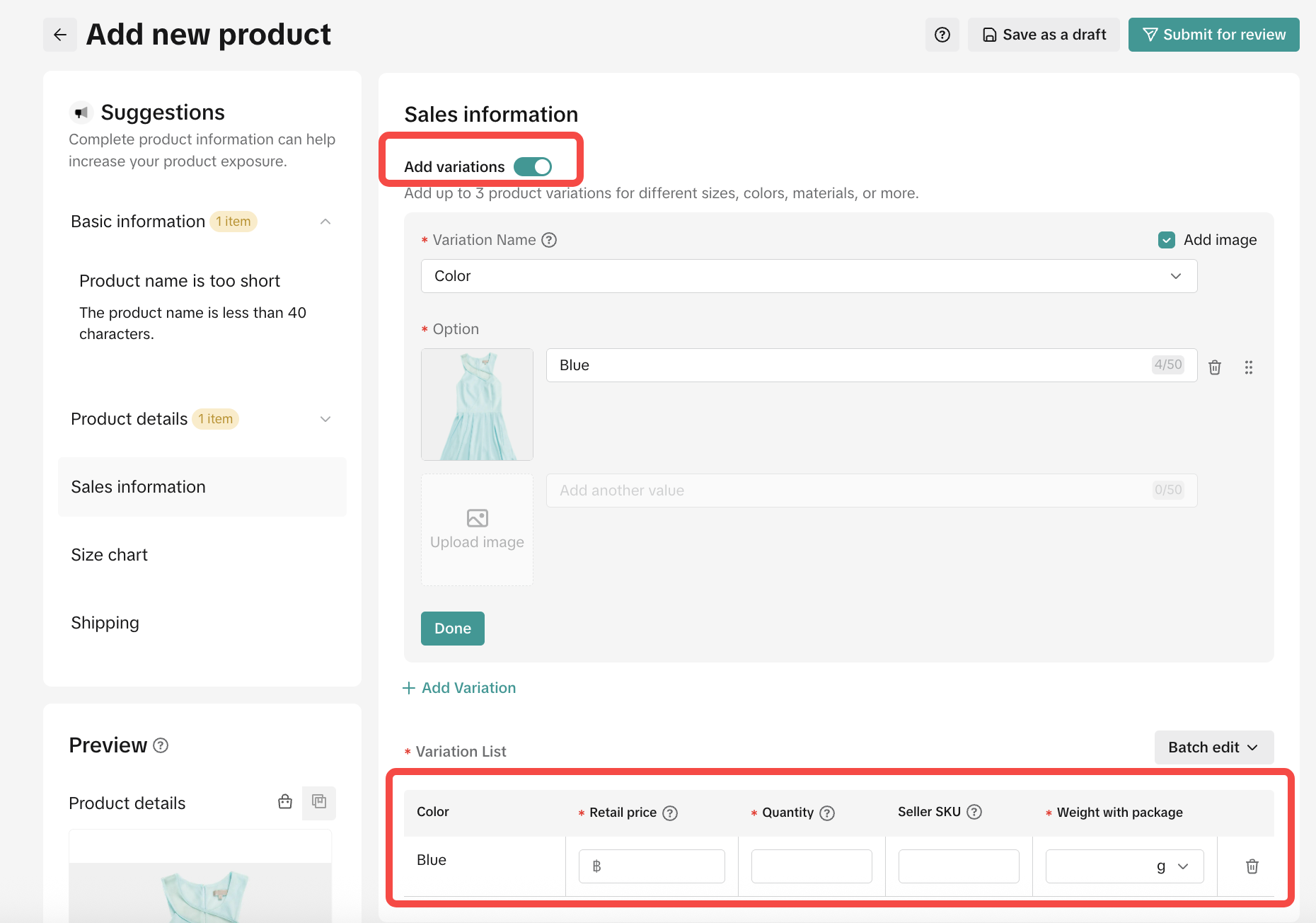Click the Seller SKU help icon
The image size is (1316, 923).
974,812
